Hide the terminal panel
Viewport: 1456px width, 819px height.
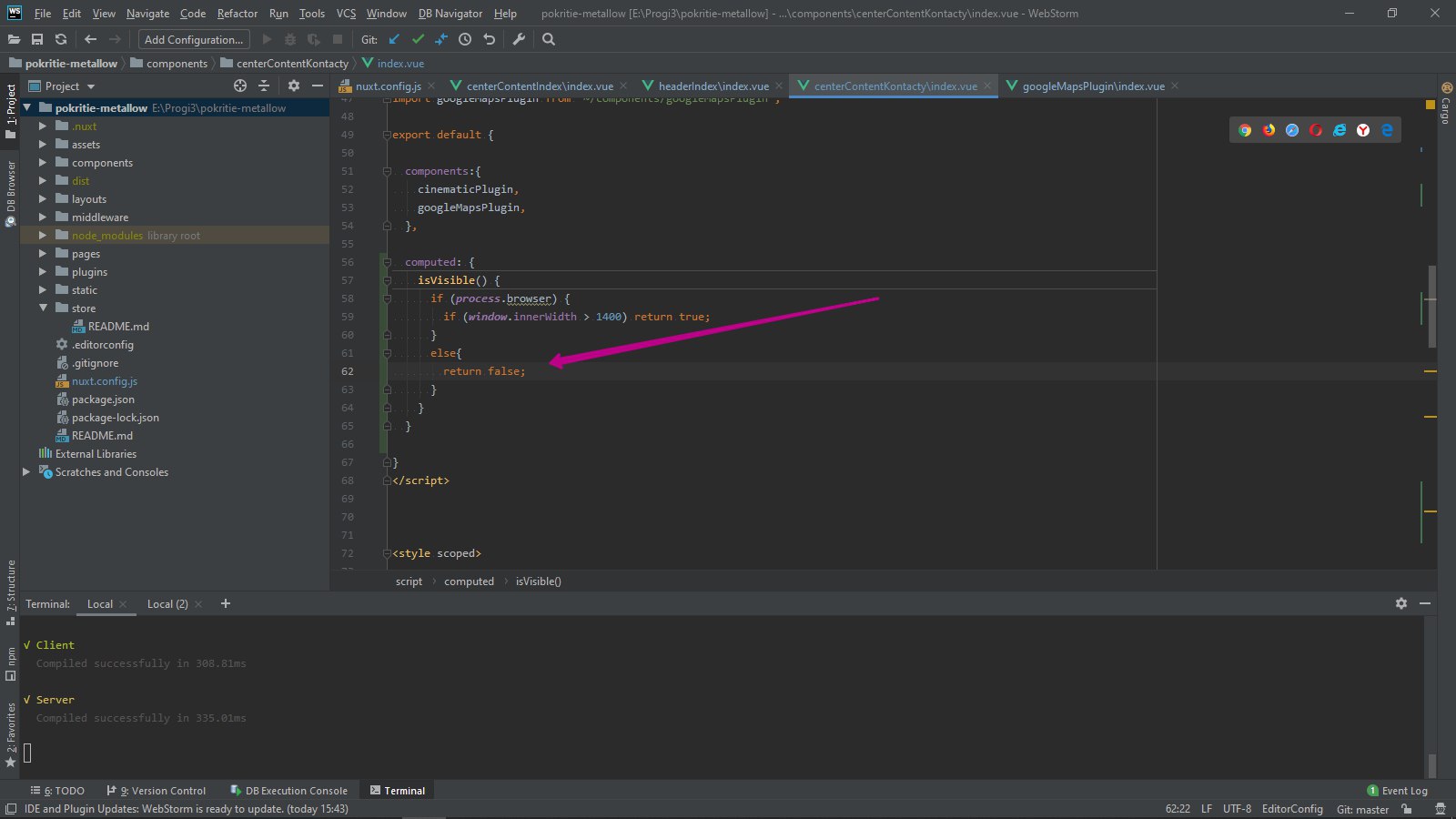1425,603
